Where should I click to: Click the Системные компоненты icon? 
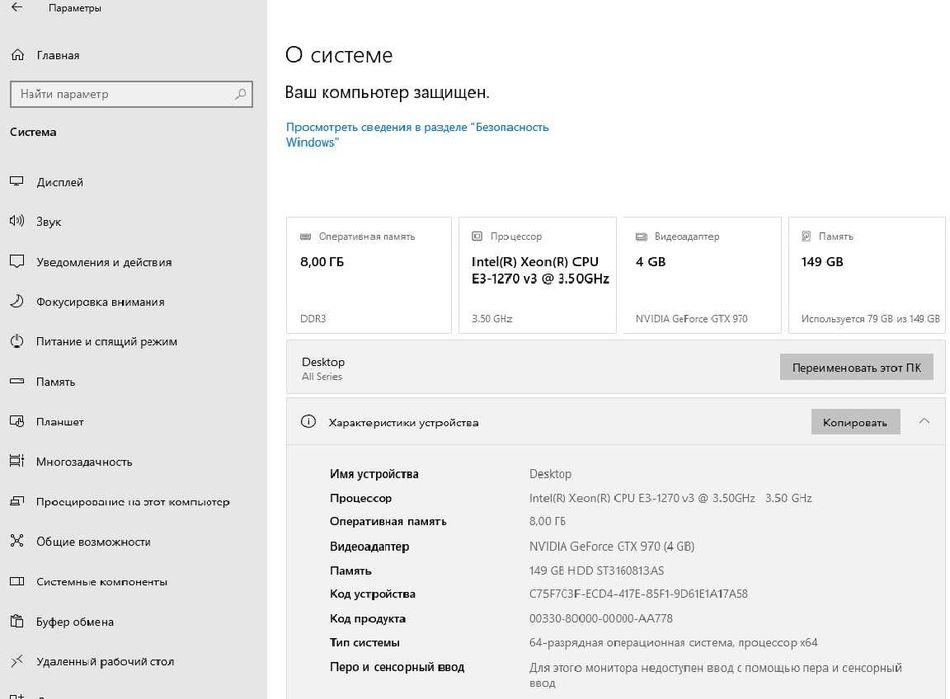tap(17, 581)
